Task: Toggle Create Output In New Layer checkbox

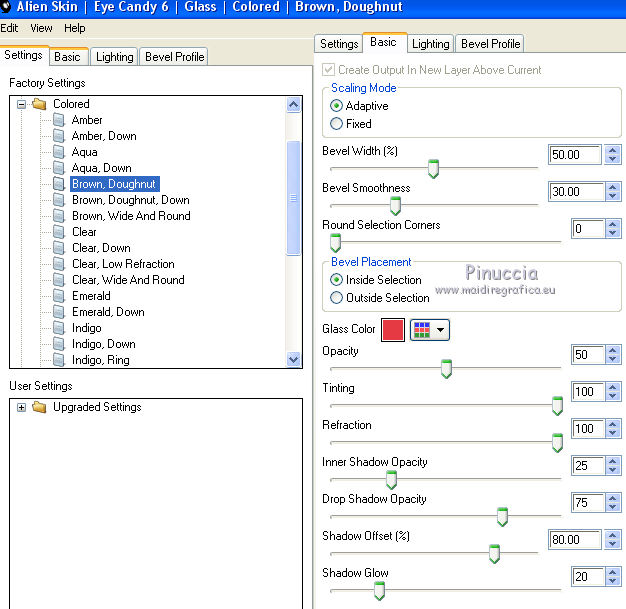Action: coord(328,69)
